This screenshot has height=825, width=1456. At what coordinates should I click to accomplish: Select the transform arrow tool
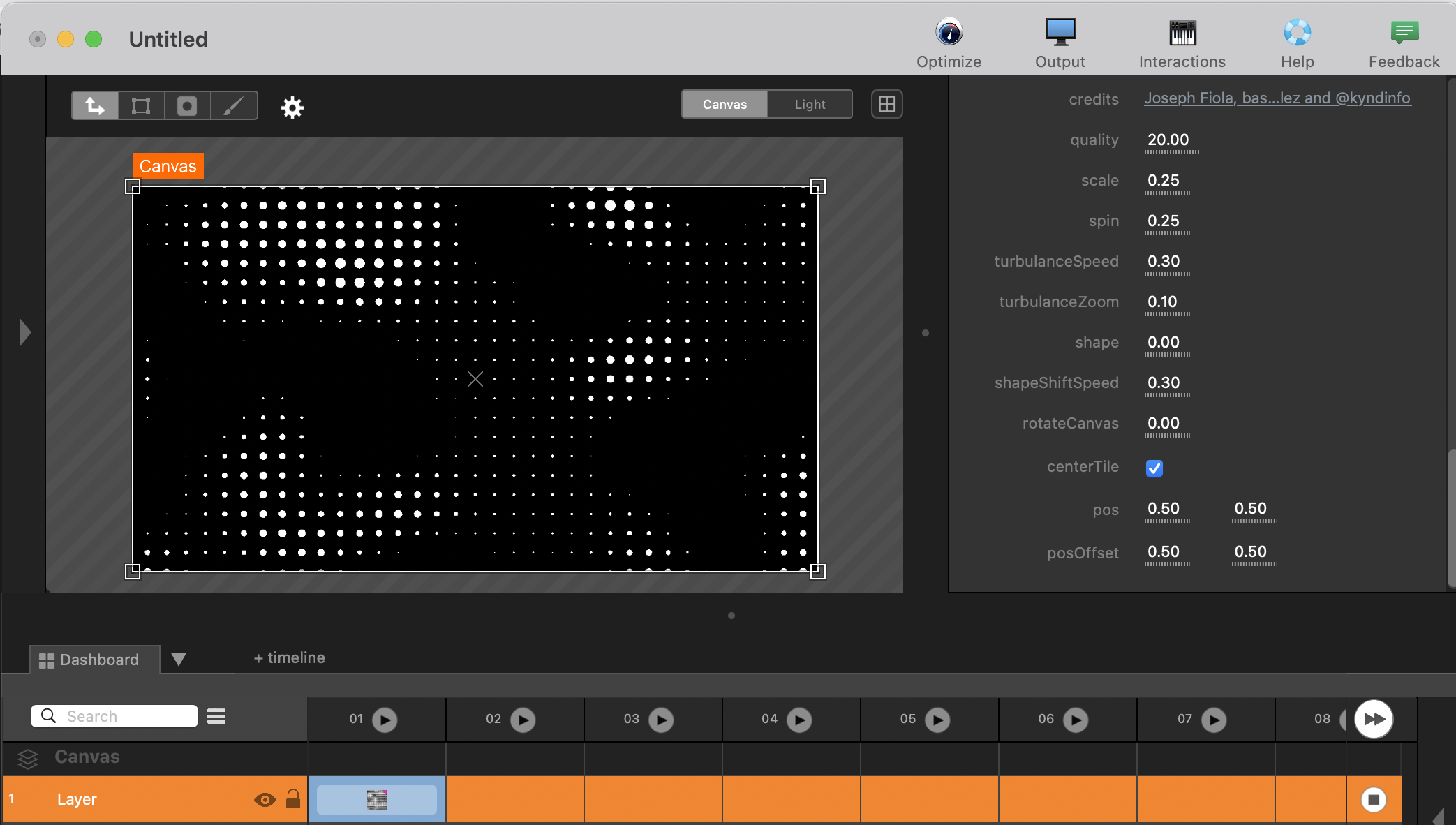tap(95, 106)
